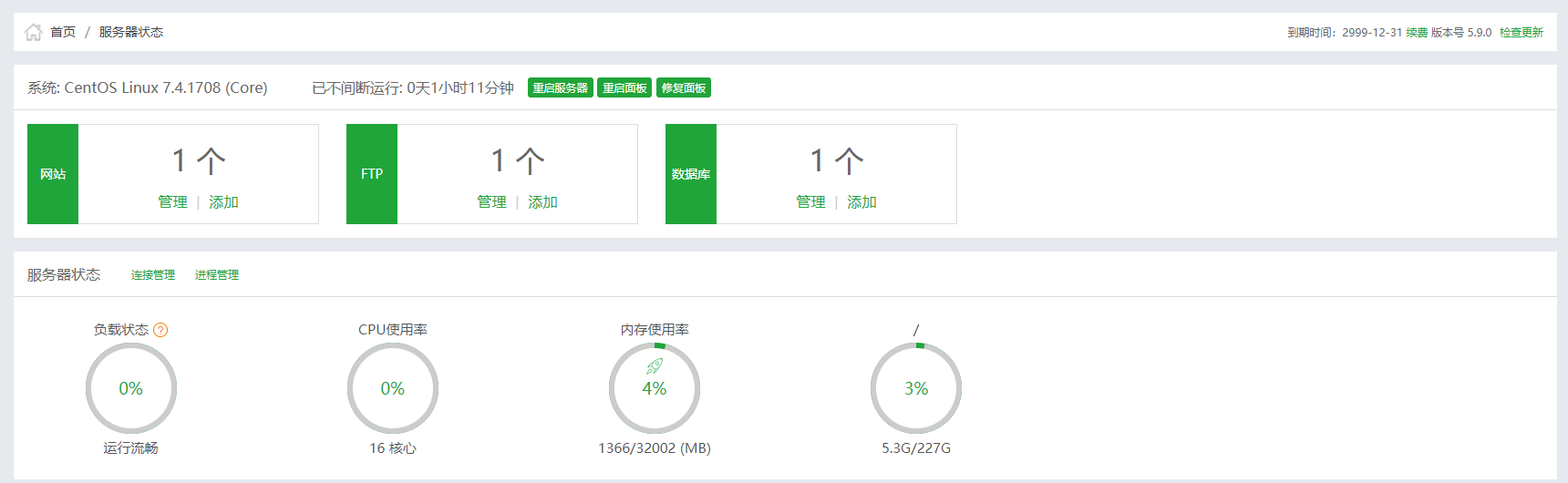Click the 1366/32002 (MB) memory value
Screen dimensions: 1568x483
(655, 447)
